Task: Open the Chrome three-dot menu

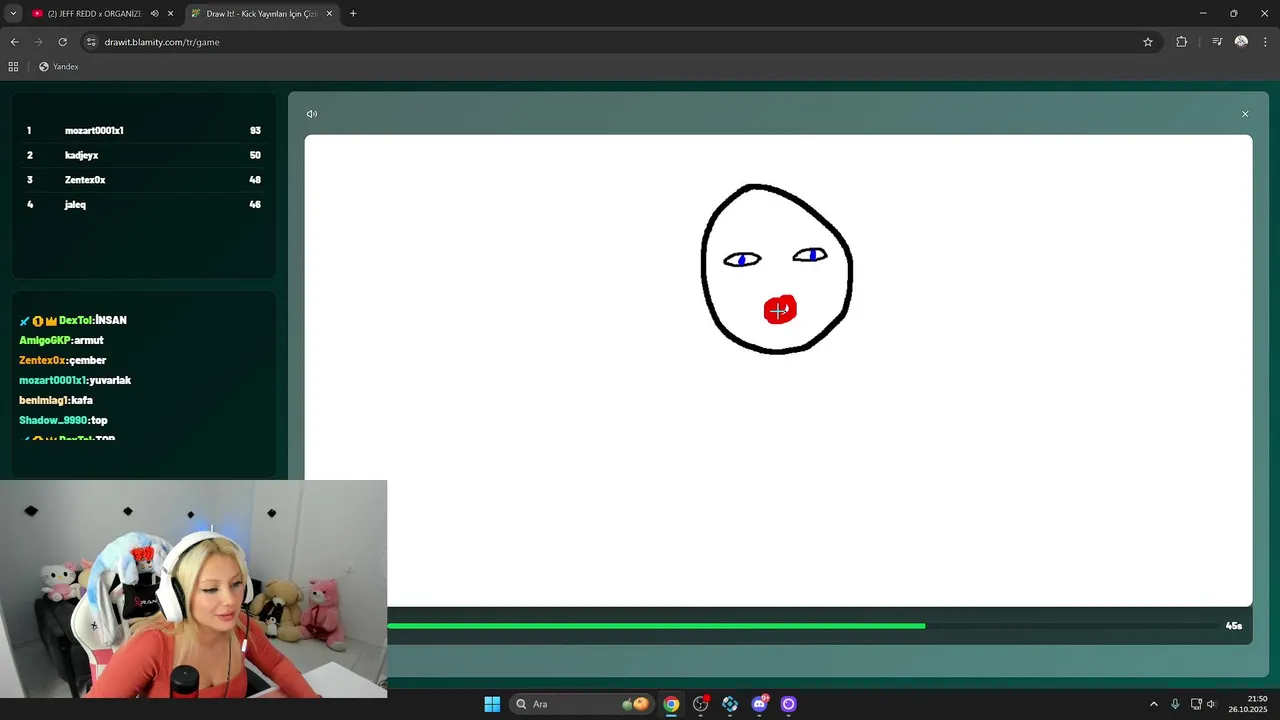Action: coord(1265,42)
